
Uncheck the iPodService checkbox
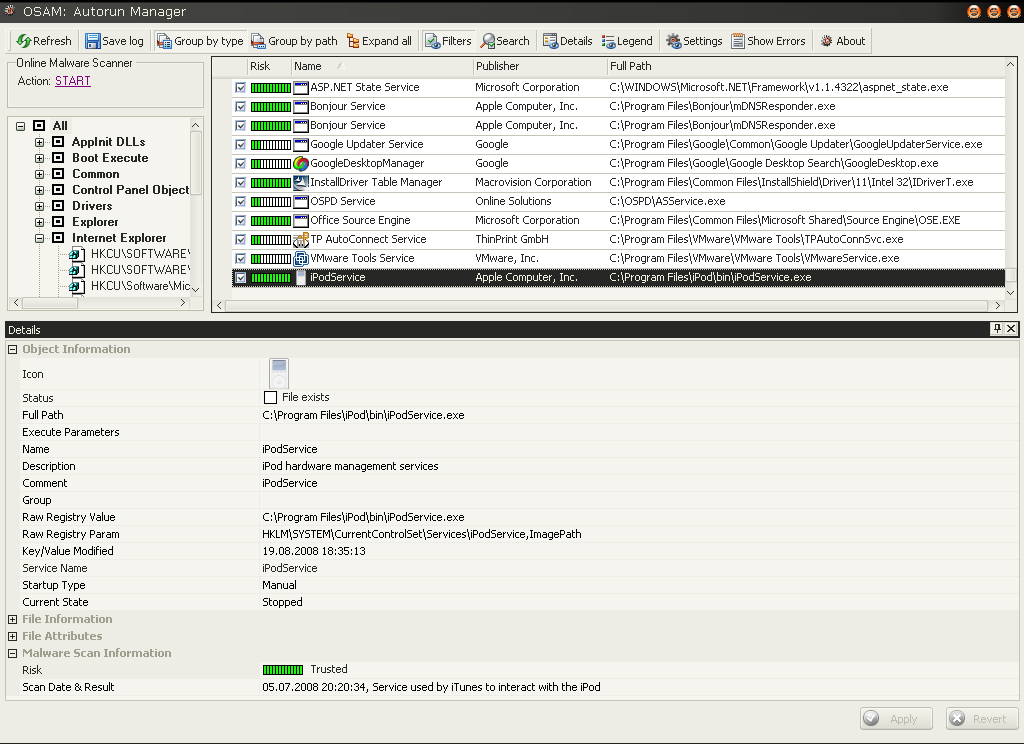pyautogui.click(x=240, y=278)
